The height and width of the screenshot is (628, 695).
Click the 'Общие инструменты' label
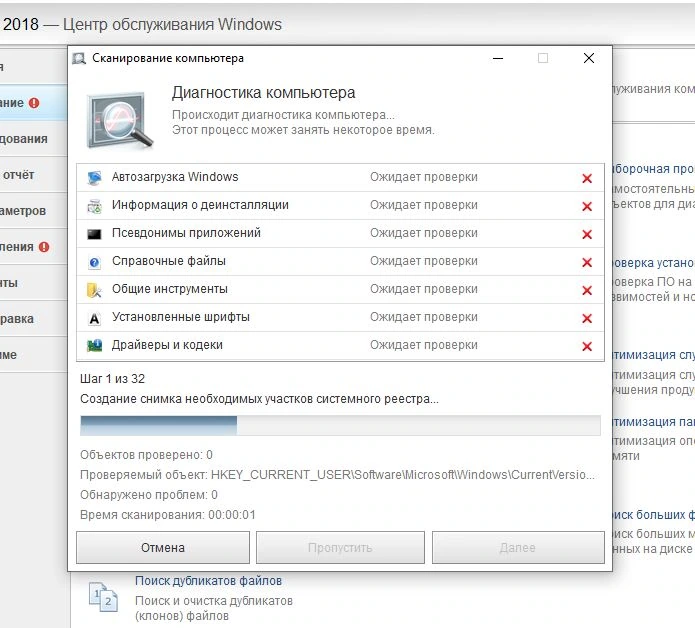coord(170,289)
